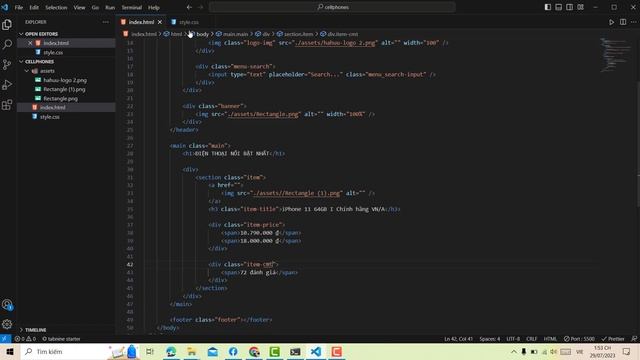Image resolution: width=640 pixels, height=360 pixels.
Task: Go back with the navigation arrow
Action: point(189,7)
